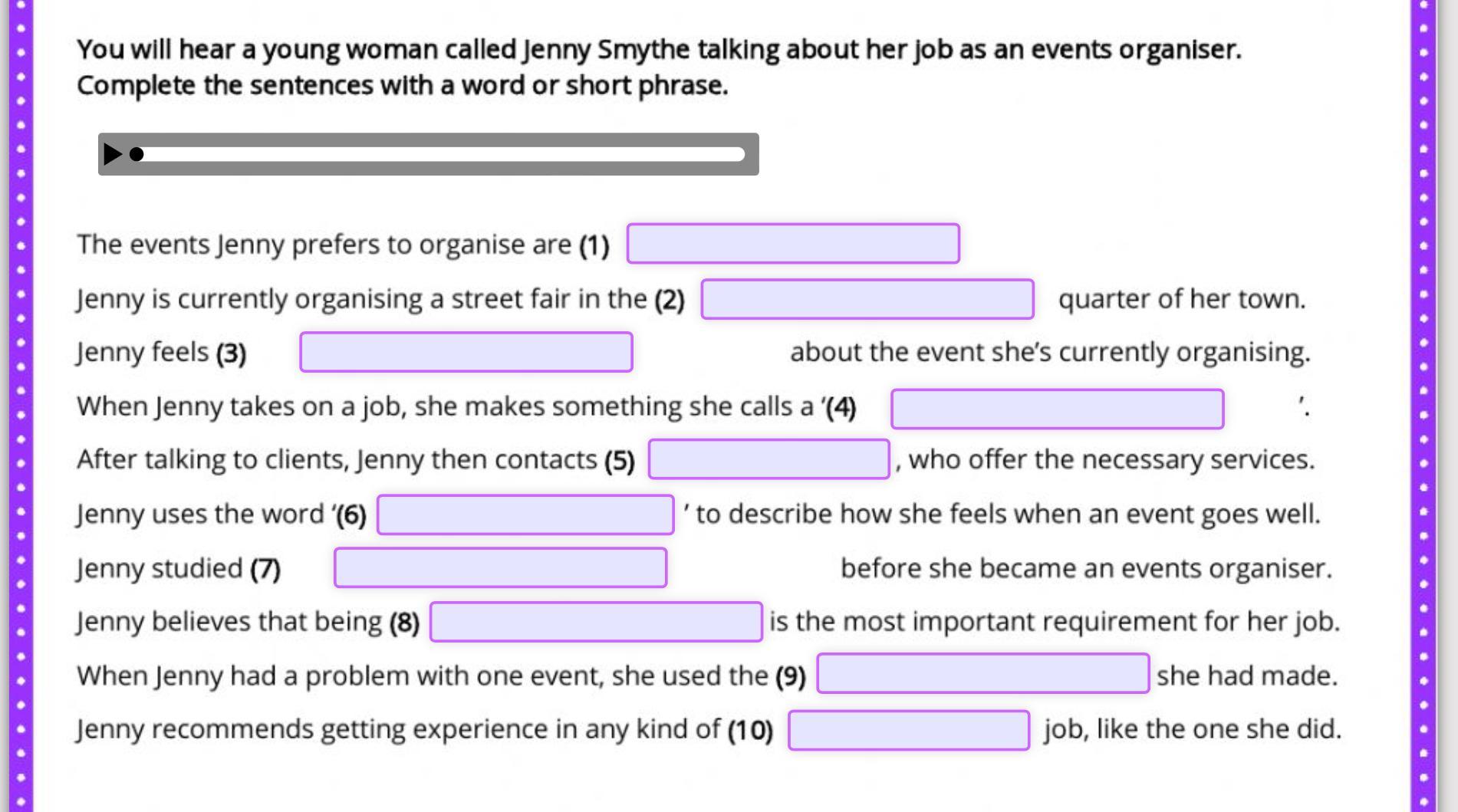Image resolution: width=1458 pixels, height=812 pixels.
Task: Click blank 8 after 'believes that being'
Action: point(595,622)
